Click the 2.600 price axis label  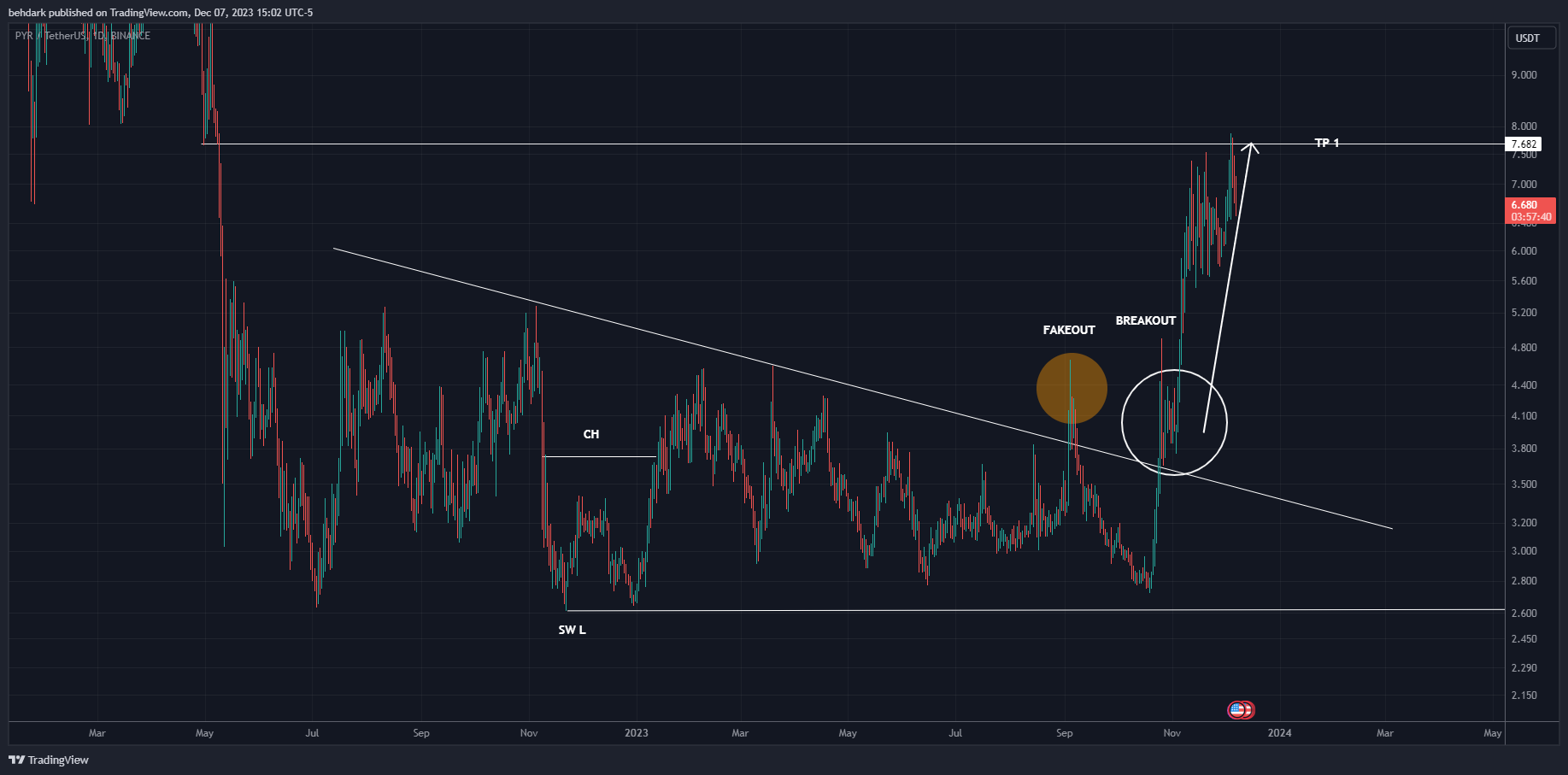[1524, 614]
